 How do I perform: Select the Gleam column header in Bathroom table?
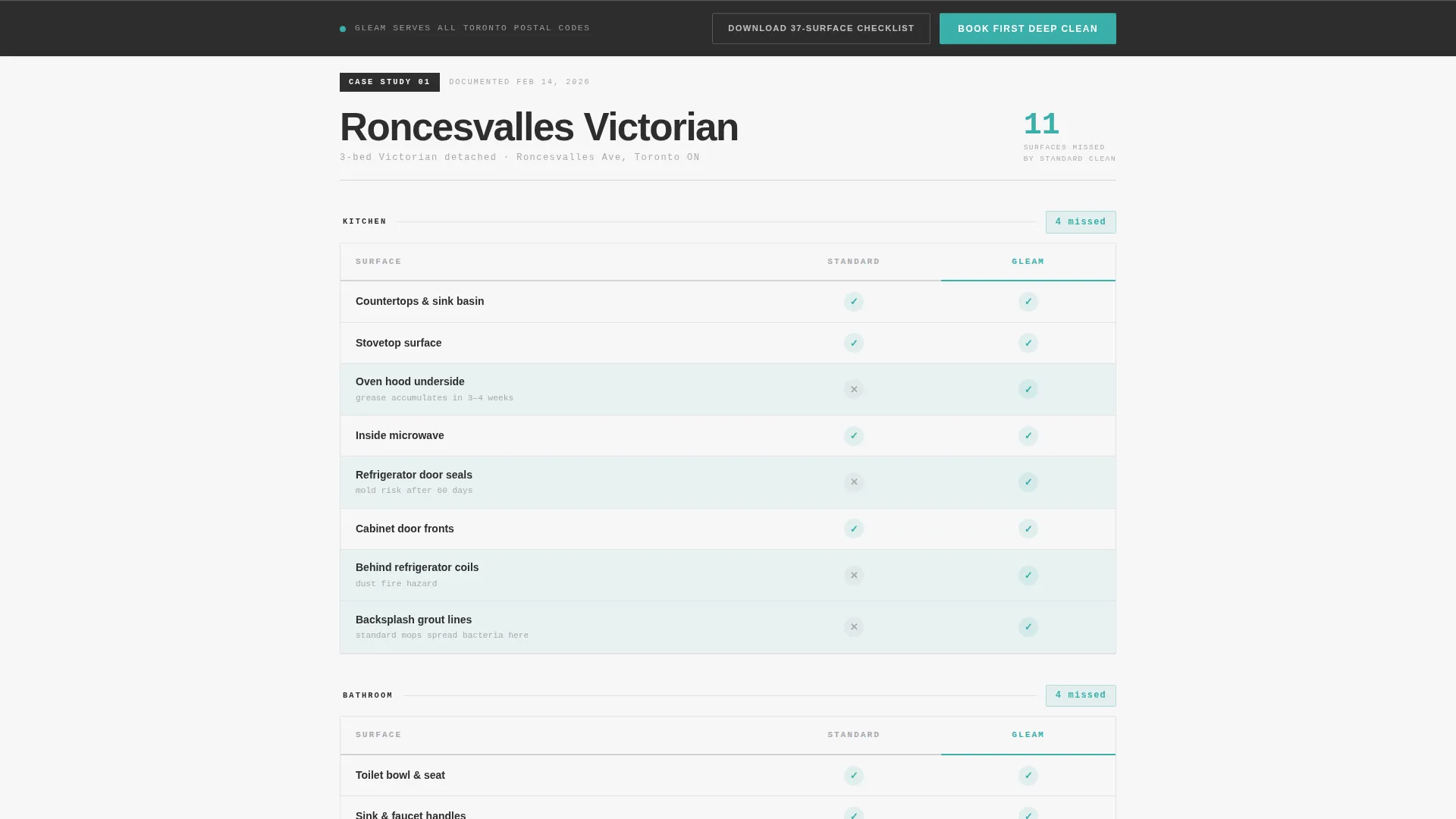pos(1028,735)
